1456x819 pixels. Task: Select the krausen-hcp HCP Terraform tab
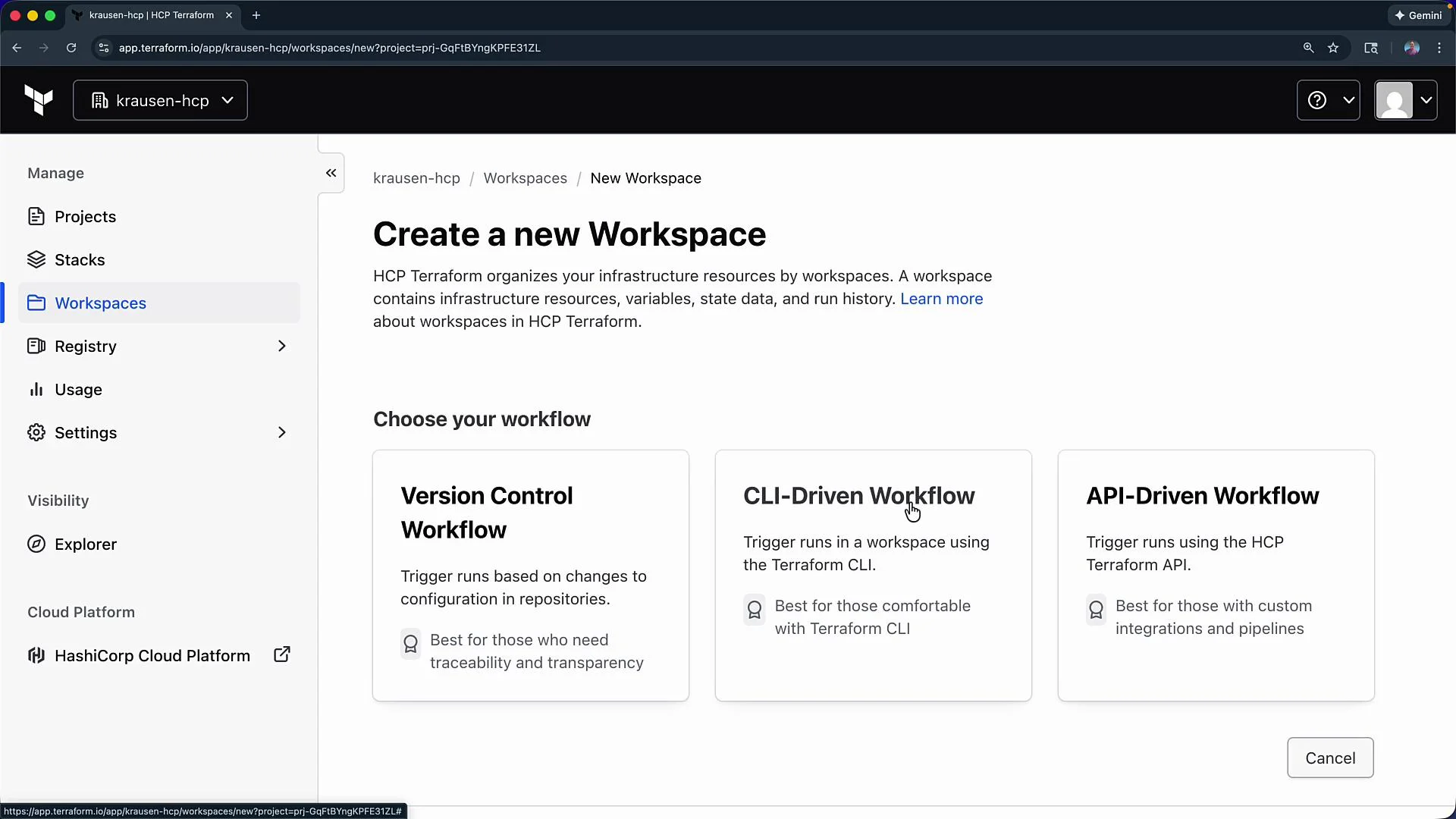pos(152,15)
